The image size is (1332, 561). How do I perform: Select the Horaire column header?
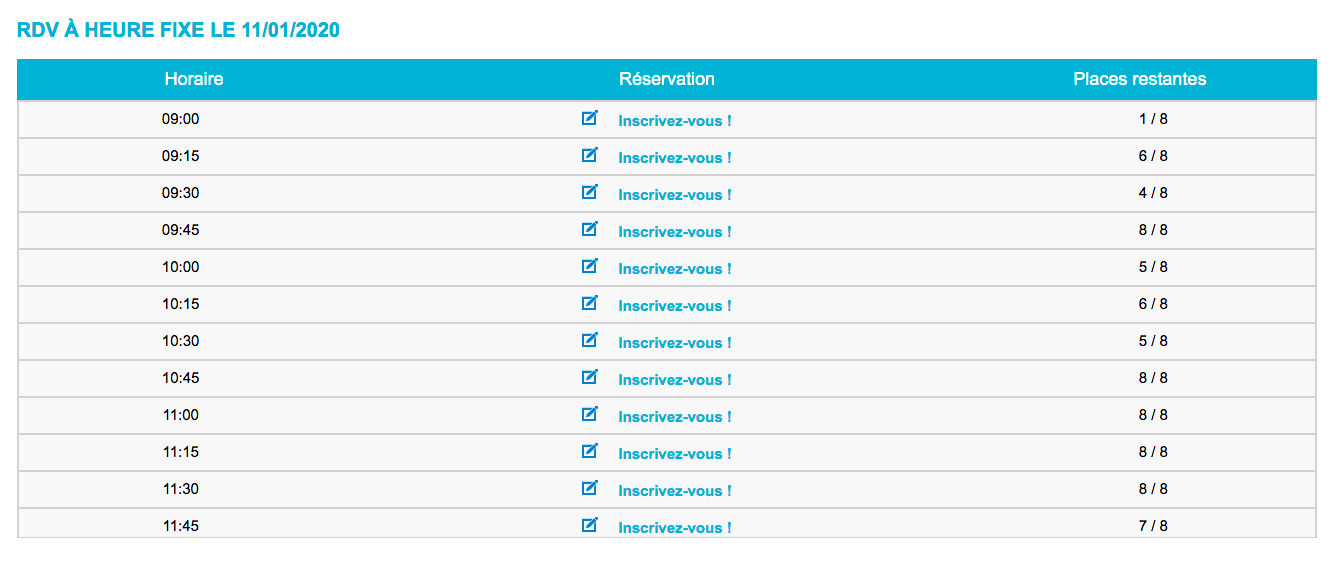[x=194, y=79]
